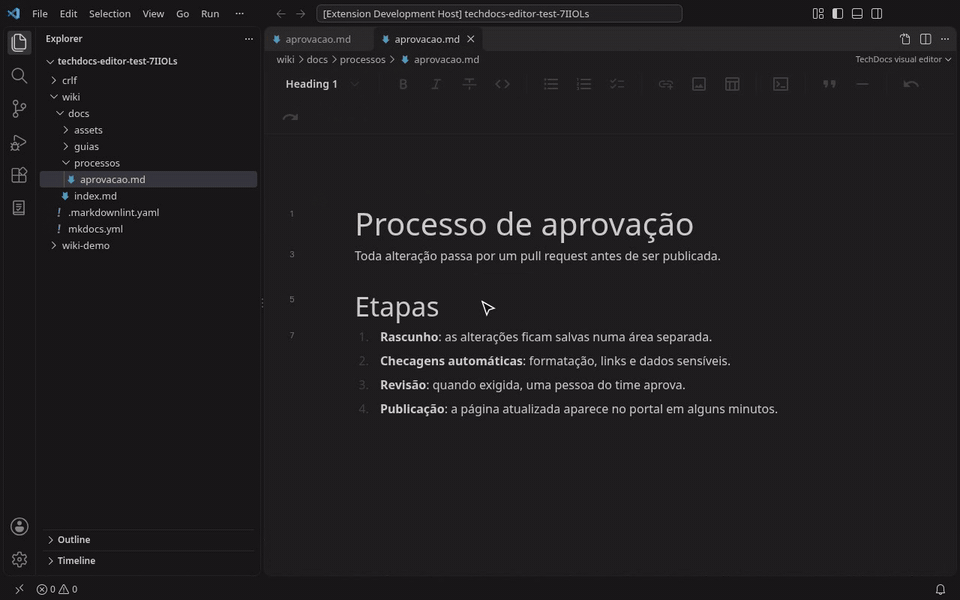The width and height of the screenshot is (960, 600).
Task: Click the insert table toolbar icon
Action: click(x=732, y=84)
